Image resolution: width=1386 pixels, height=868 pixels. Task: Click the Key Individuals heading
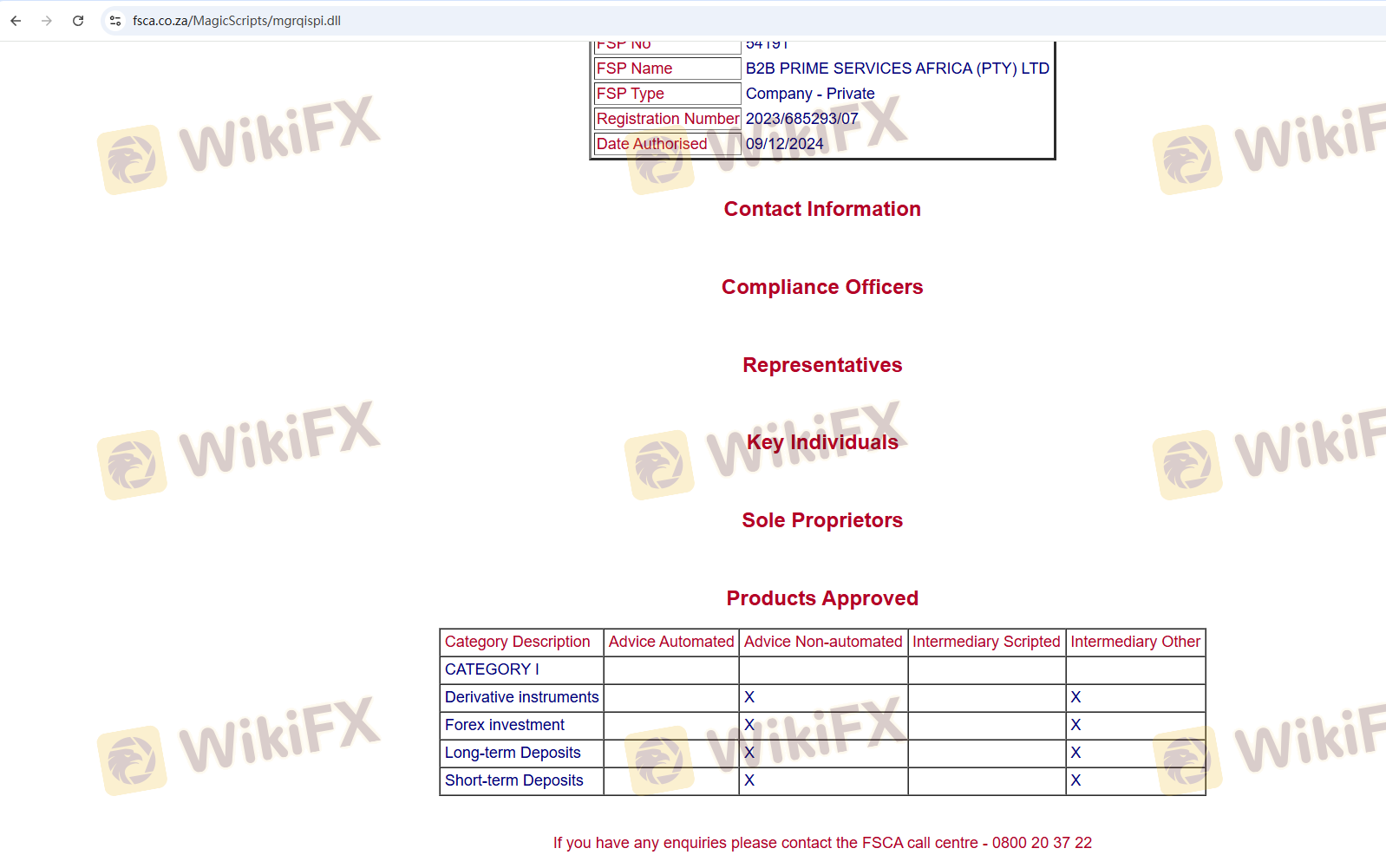pyautogui.click(x=822, y=442)
